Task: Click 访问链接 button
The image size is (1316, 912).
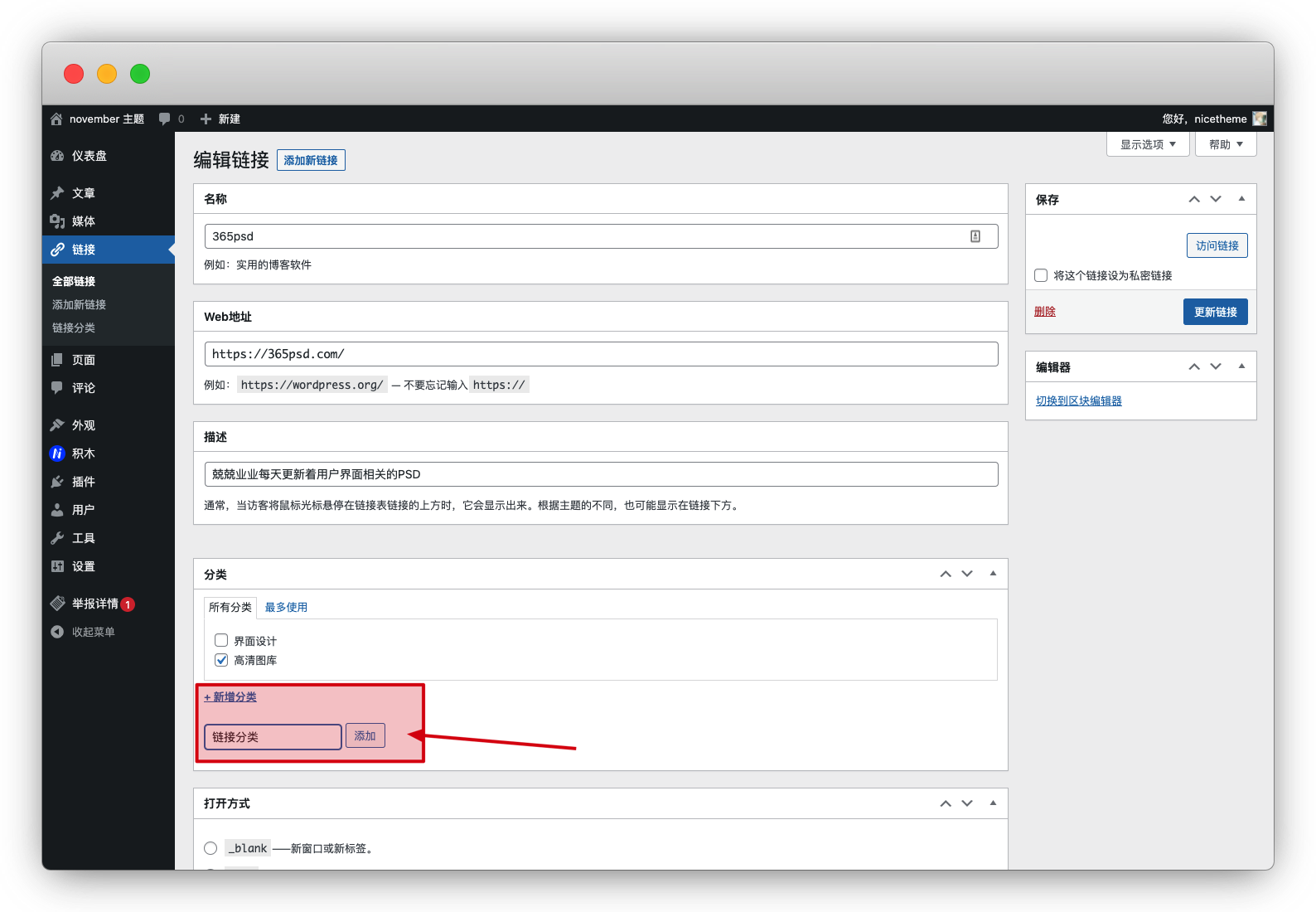Action: [x=1217, y=245]
